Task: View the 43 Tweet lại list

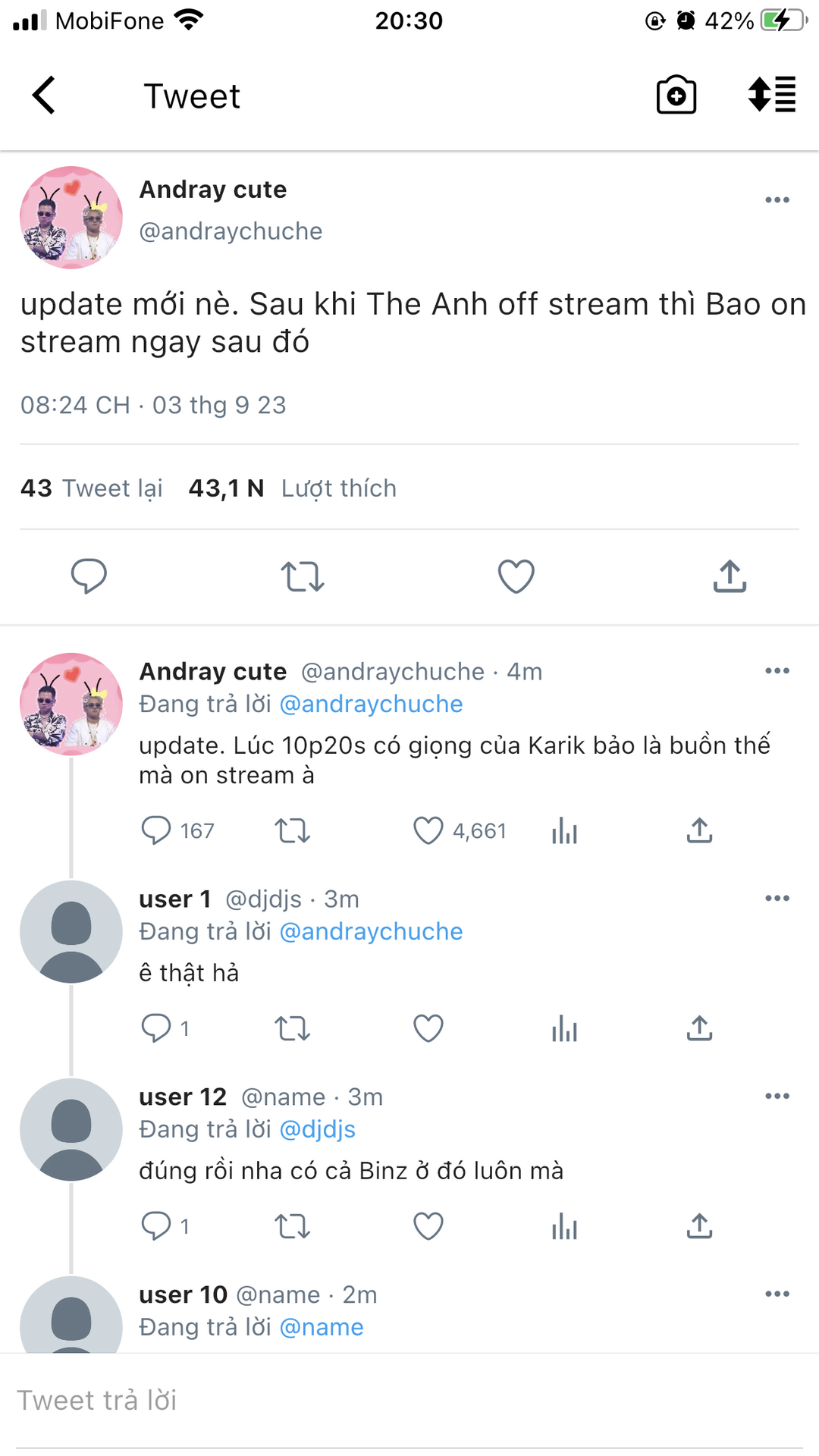Action: coord(92,488)
